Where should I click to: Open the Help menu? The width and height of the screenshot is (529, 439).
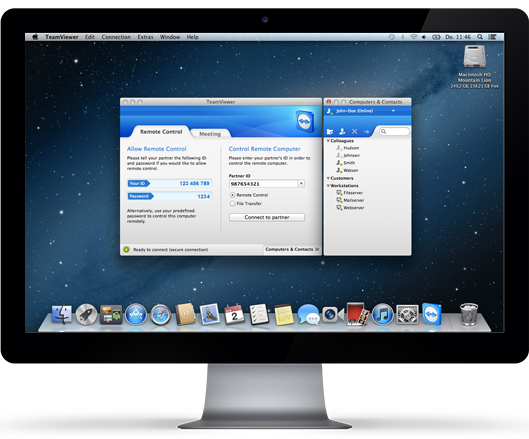193,37
